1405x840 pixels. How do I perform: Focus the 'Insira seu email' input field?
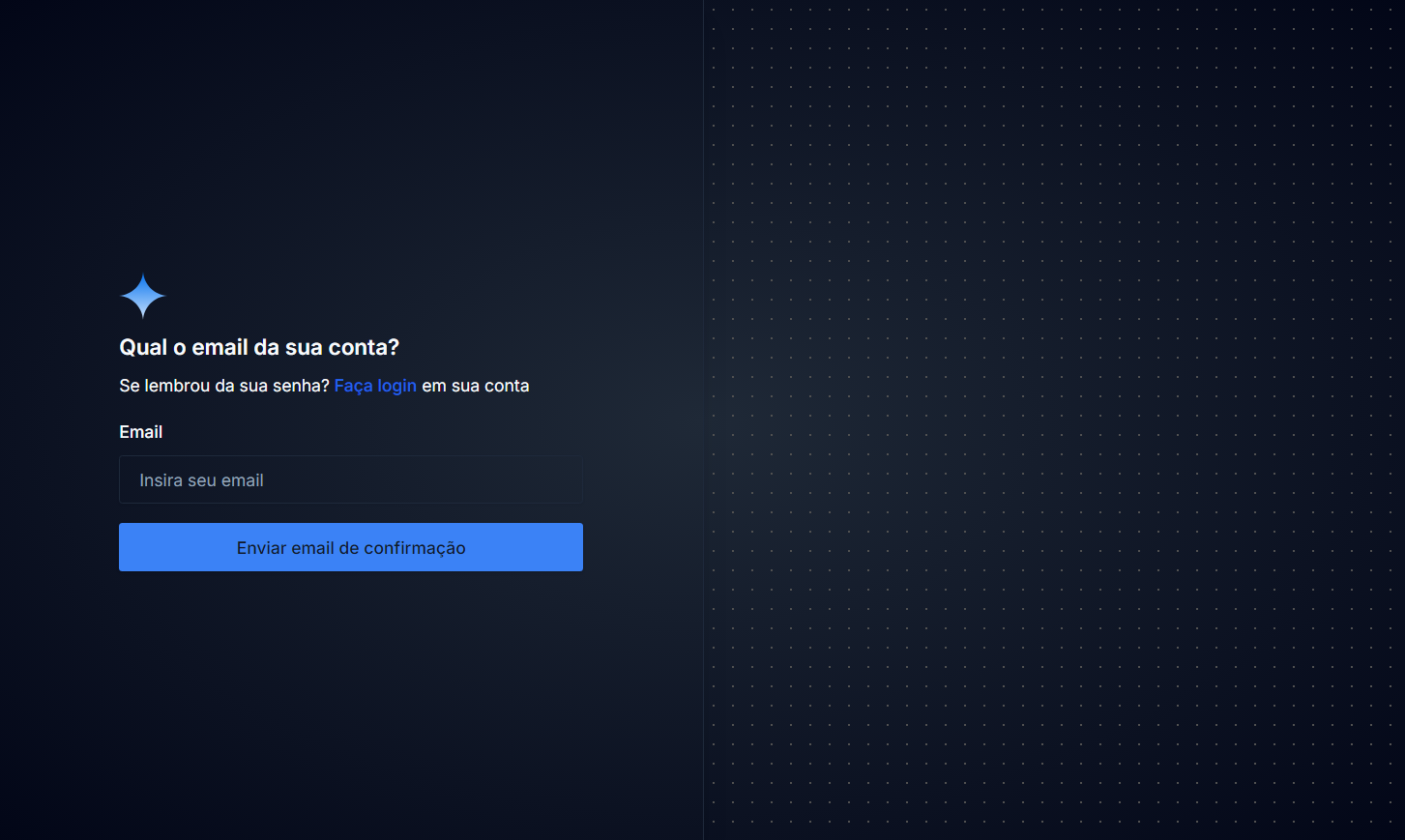(351, 479)
